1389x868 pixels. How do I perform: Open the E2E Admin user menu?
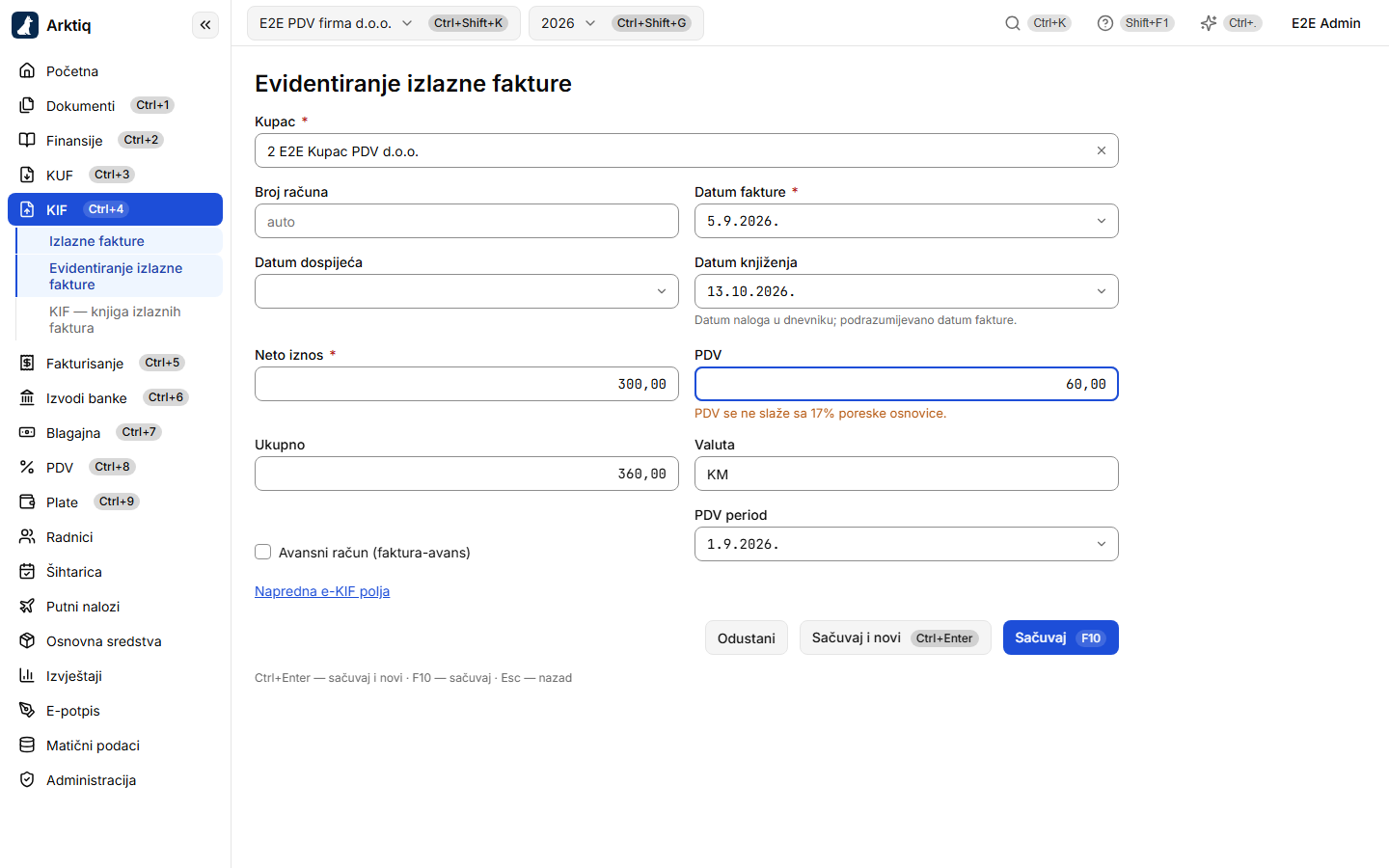click(x=1326, y=23)
